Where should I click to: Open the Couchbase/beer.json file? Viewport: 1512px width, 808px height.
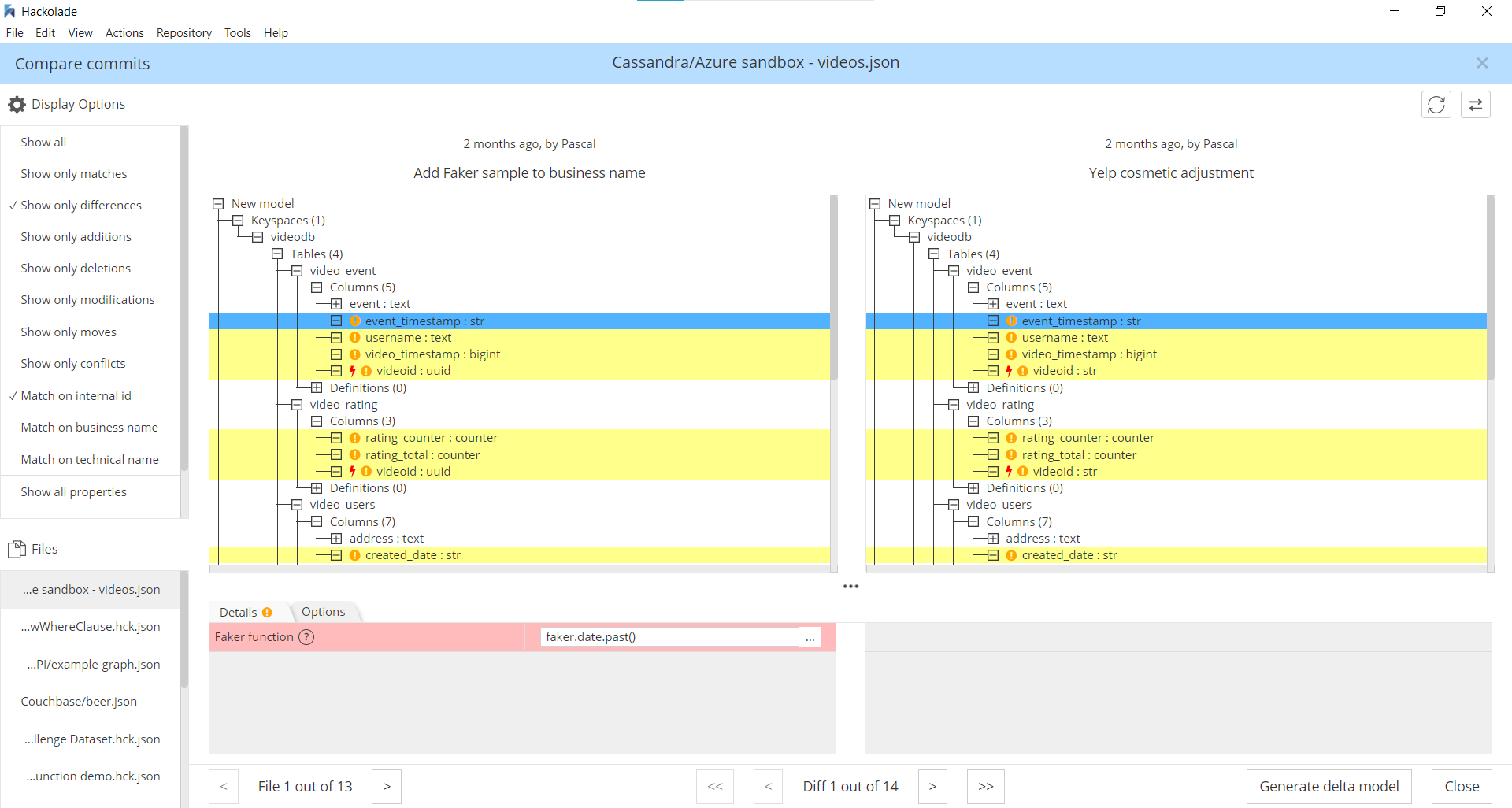pos(78,701)
